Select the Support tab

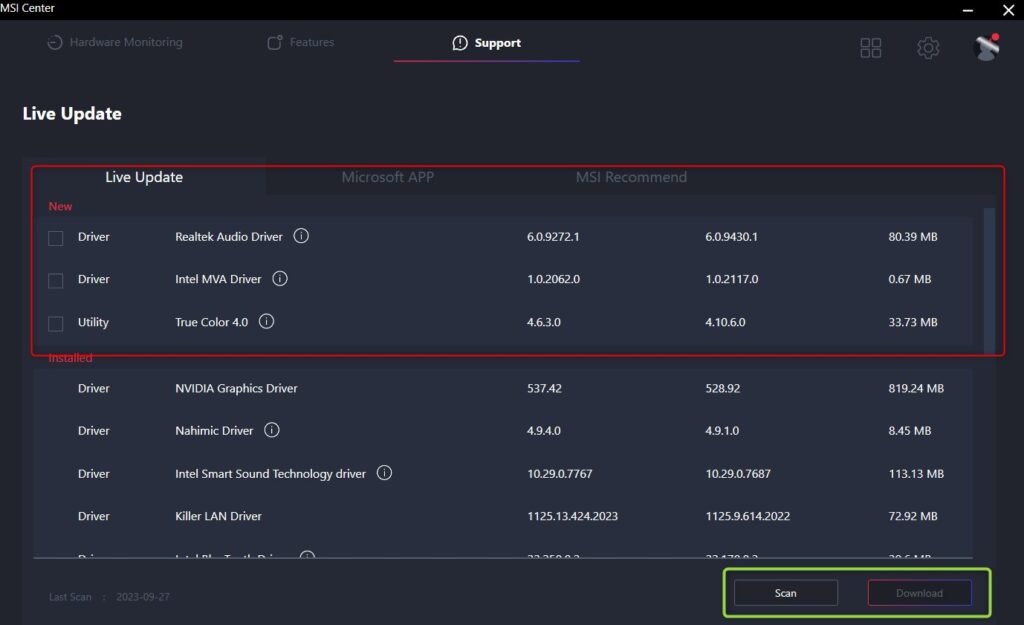(487, 42)
